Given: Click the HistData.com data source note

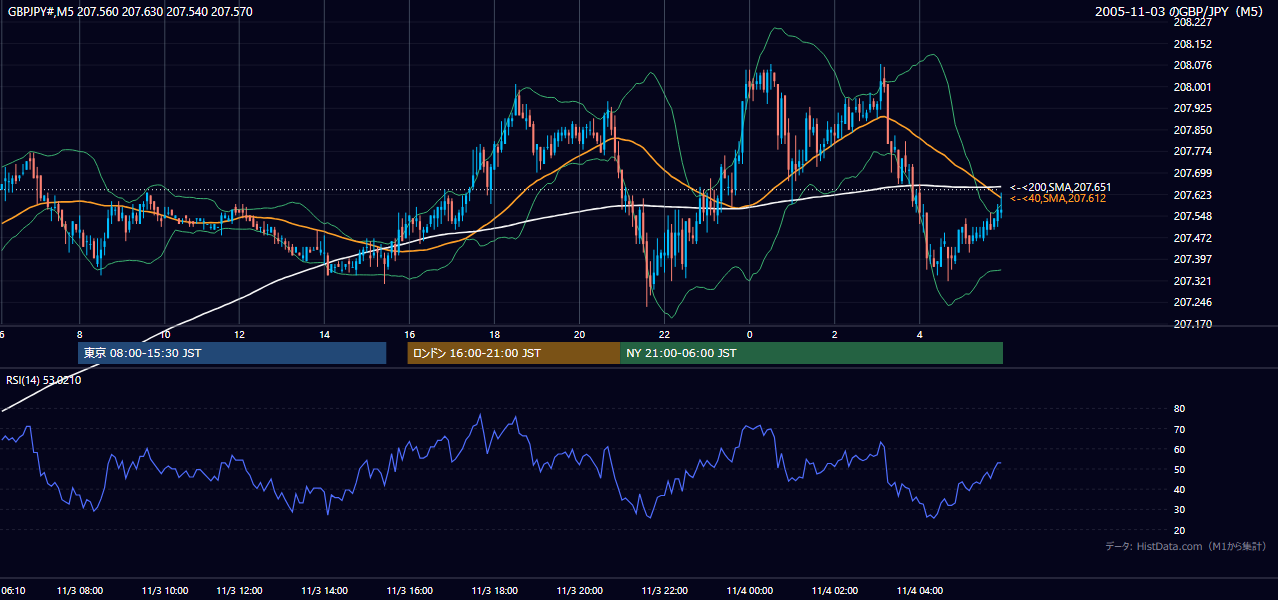Looking at the screenshot, I should point(1186,546).
